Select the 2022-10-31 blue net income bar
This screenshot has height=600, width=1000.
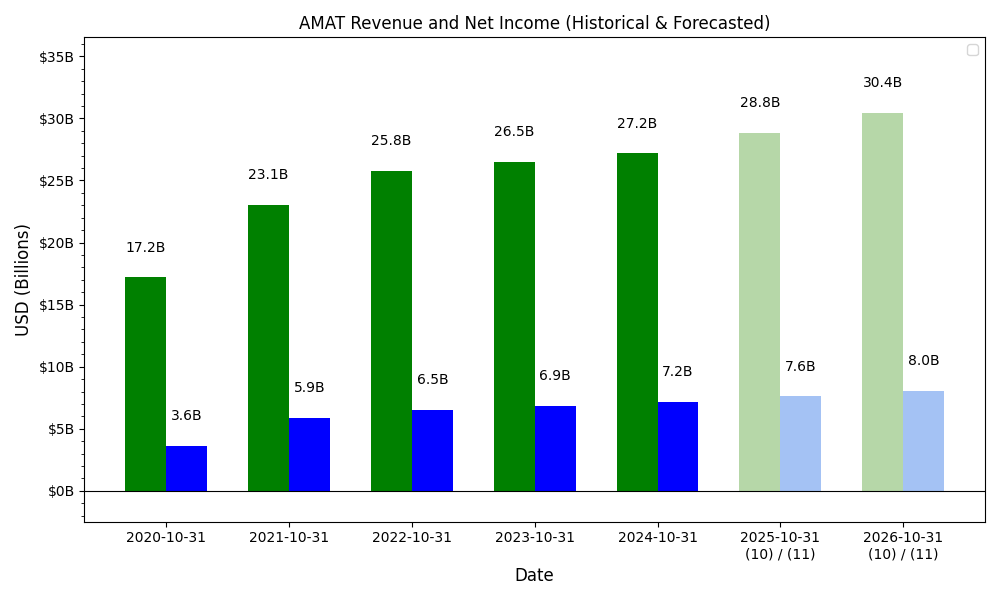[432, 451]
